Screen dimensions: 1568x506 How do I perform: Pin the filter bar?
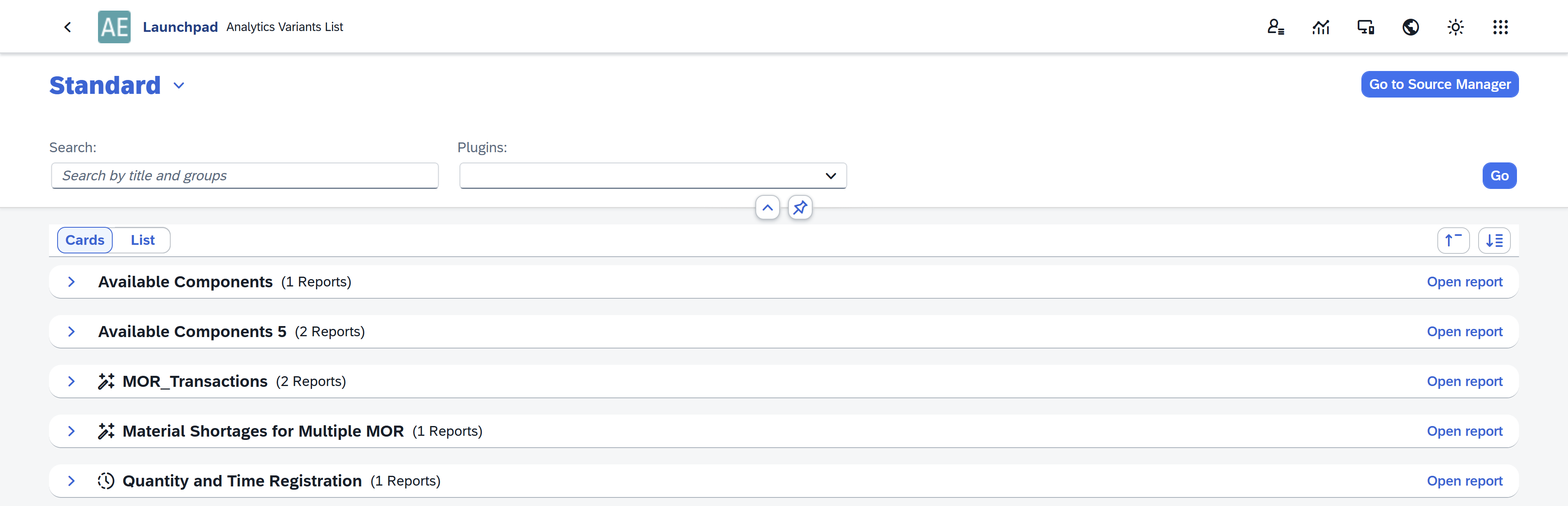(x=800, y=207)
